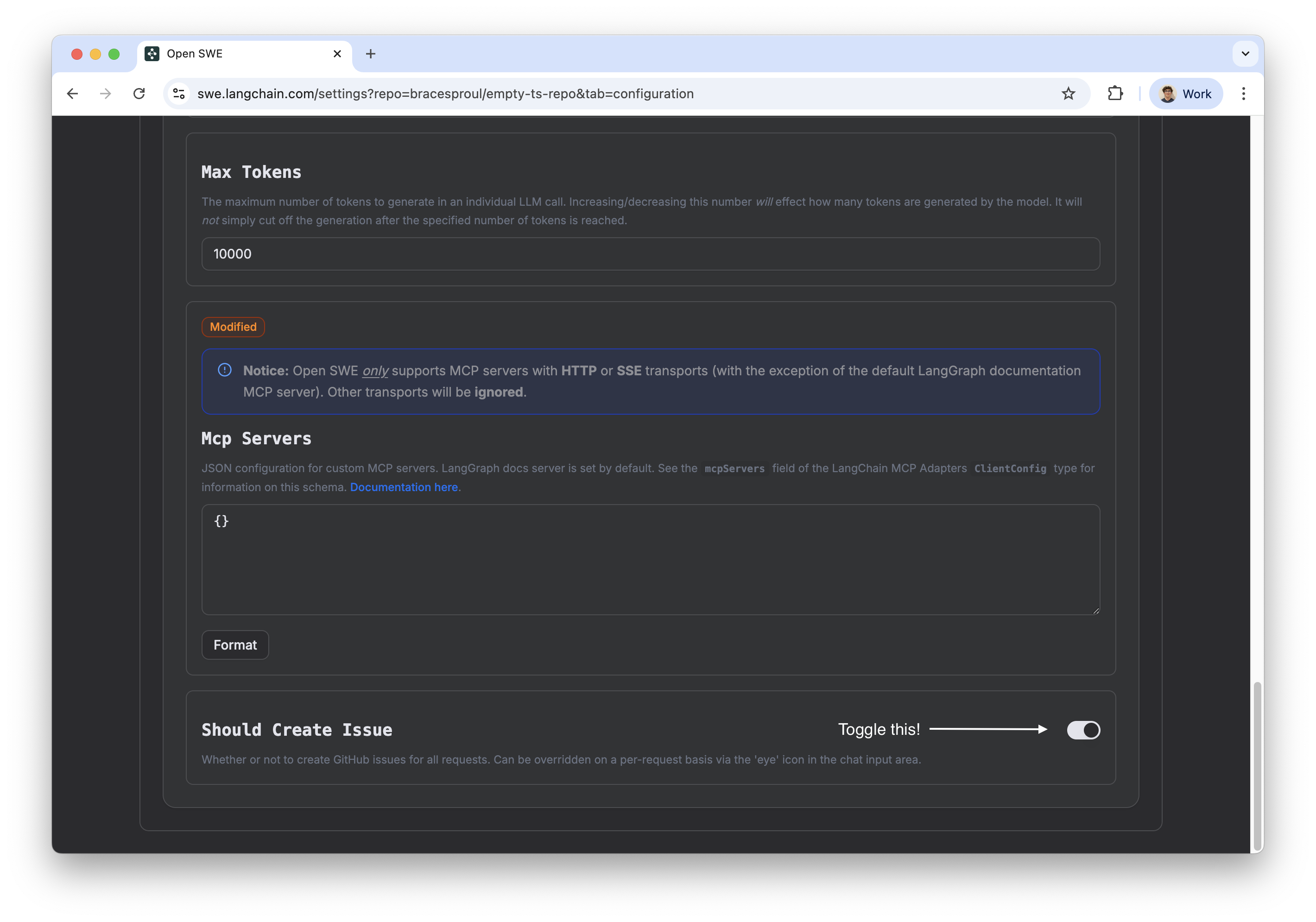Disable the Should Create Issue toggle
The height and width of the screenshot is (922, 1316).
1083,730
